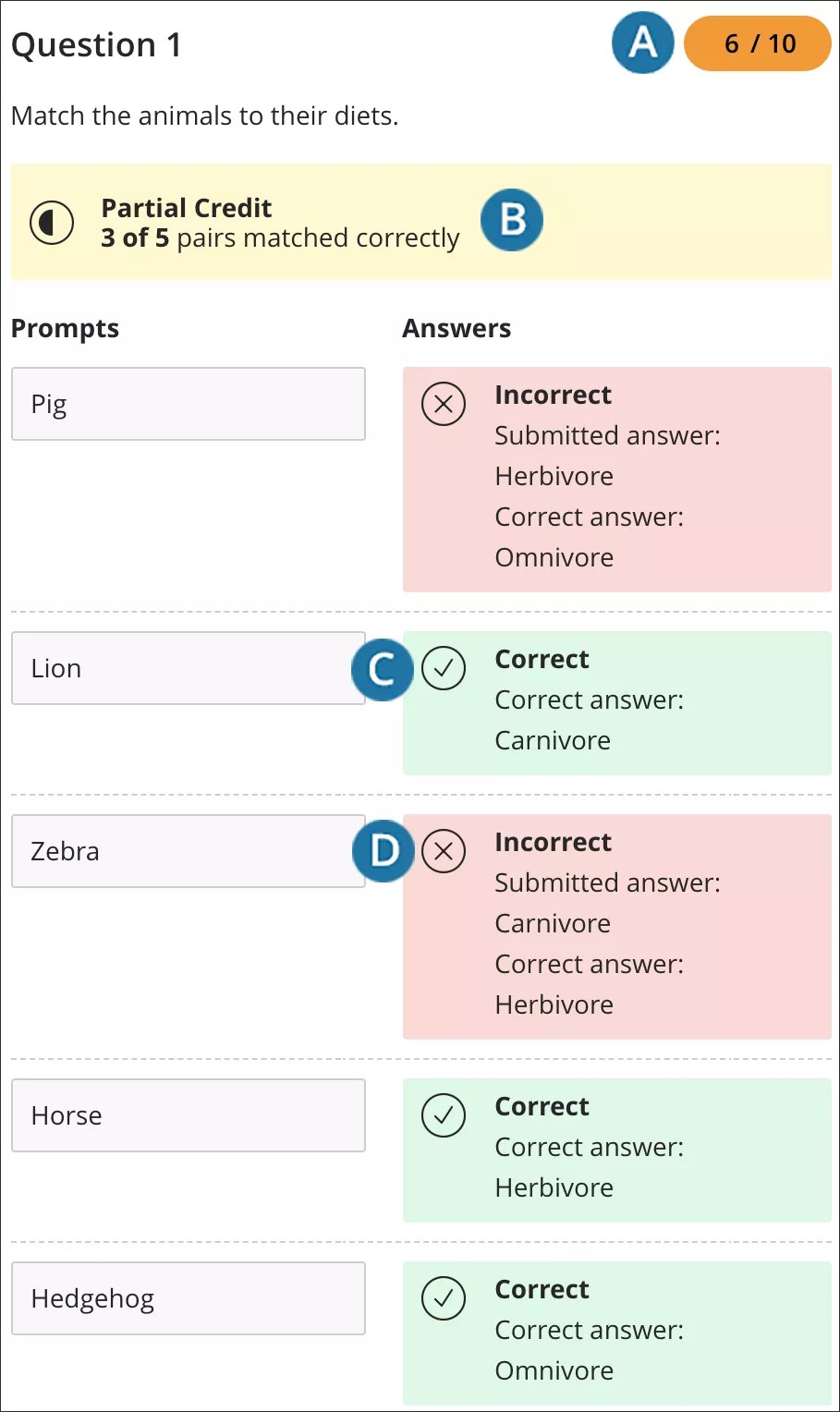Viewport: 840px width, 1412px height.
Task: Click the Correct checkmark icon beside Carnivore for Lion
Action: point(444,668)
